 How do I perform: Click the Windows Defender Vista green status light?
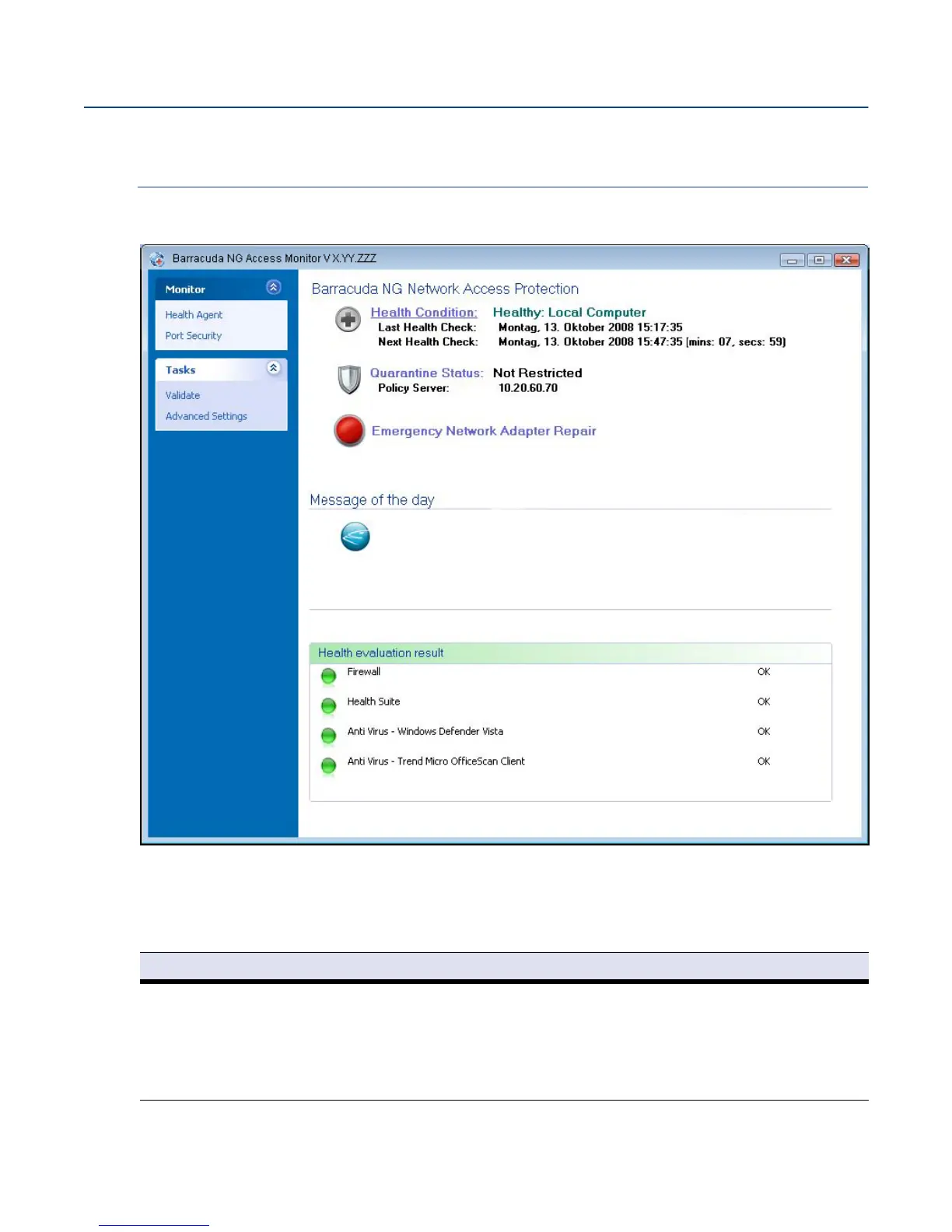pyautogui.click(x=328, y=736)
